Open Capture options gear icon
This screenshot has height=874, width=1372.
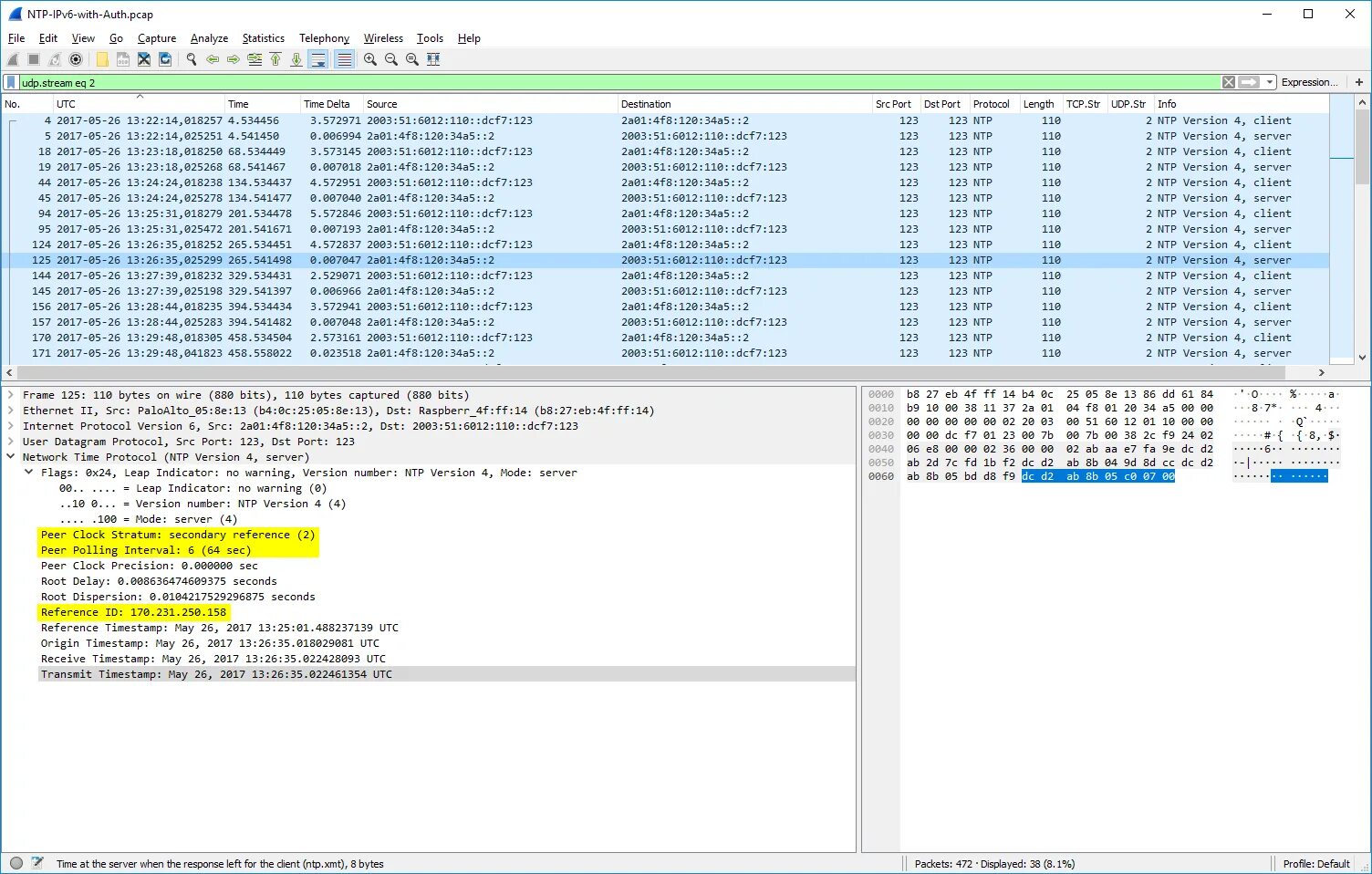click(76, 59)
